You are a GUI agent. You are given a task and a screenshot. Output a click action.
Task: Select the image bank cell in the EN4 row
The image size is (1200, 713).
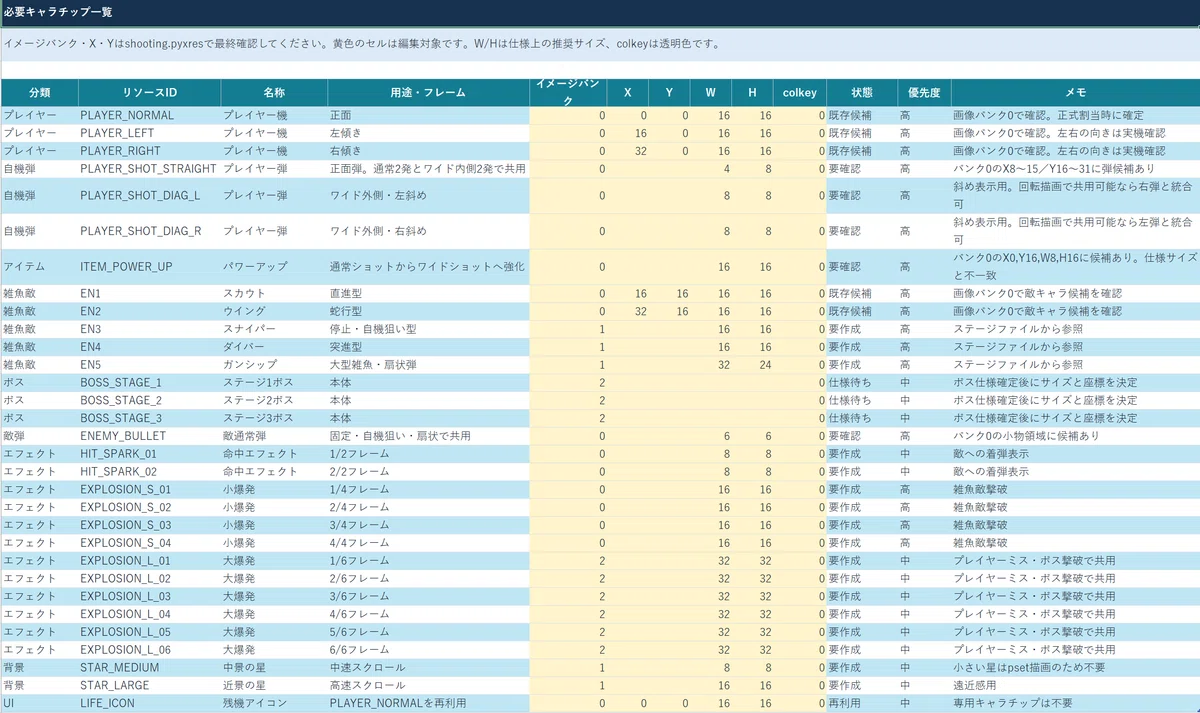coord(568,347)
